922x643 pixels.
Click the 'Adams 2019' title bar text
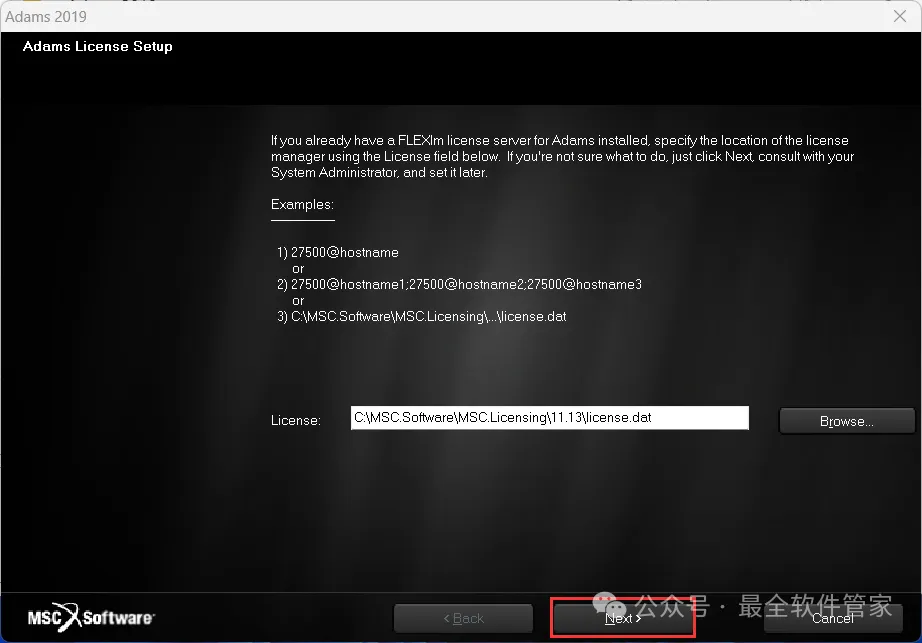46,16
